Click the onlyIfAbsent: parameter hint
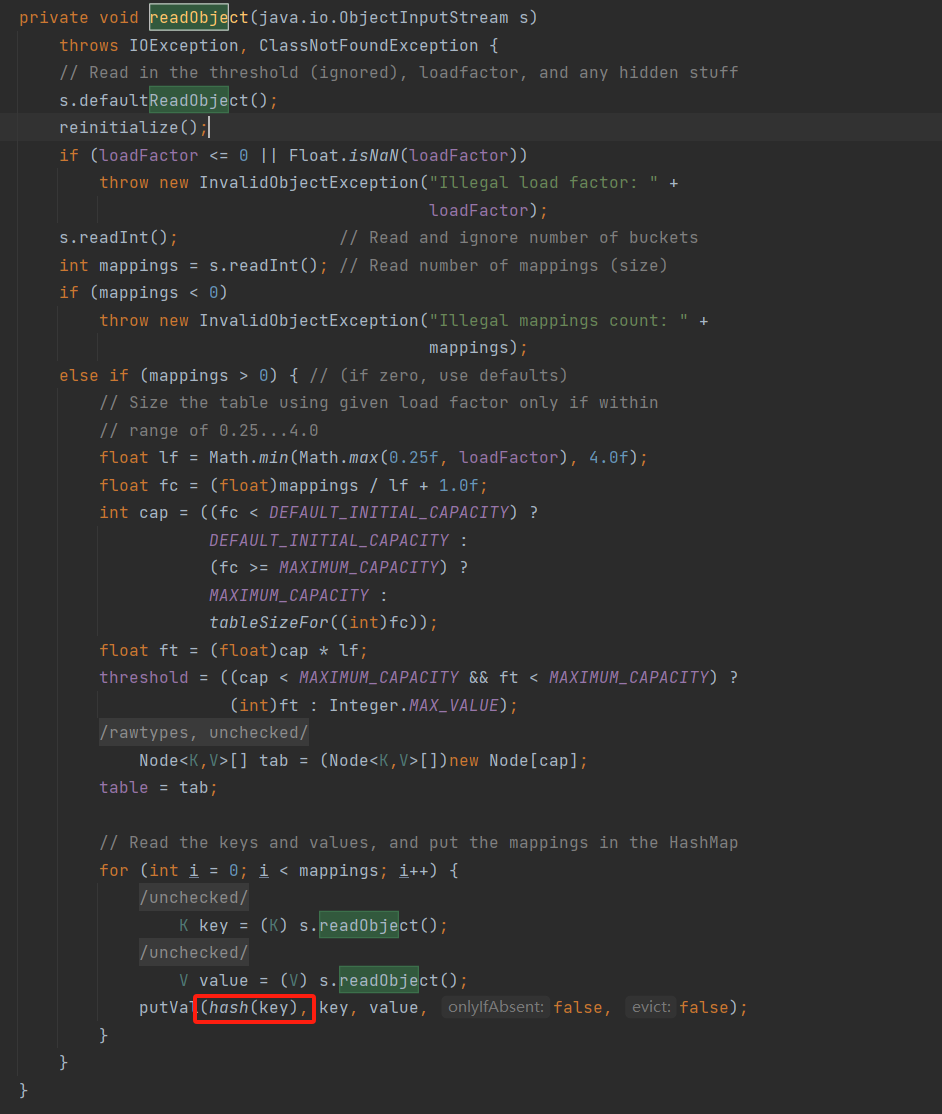The width and height of the screenshot is (942, 1114). coord(496,1007)
